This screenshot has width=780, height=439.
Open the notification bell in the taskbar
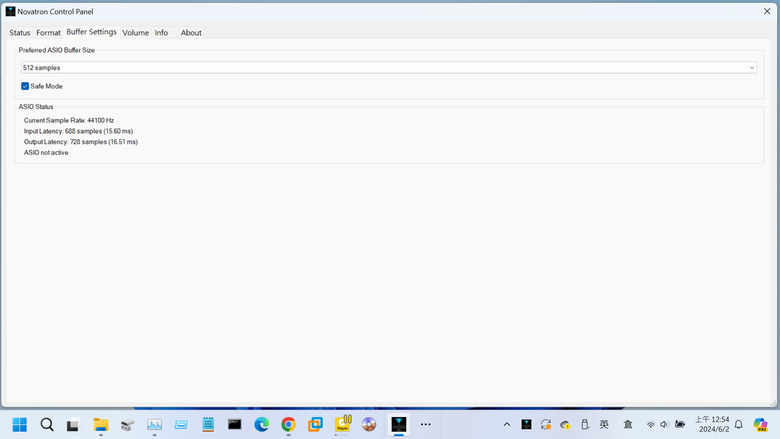739,424
